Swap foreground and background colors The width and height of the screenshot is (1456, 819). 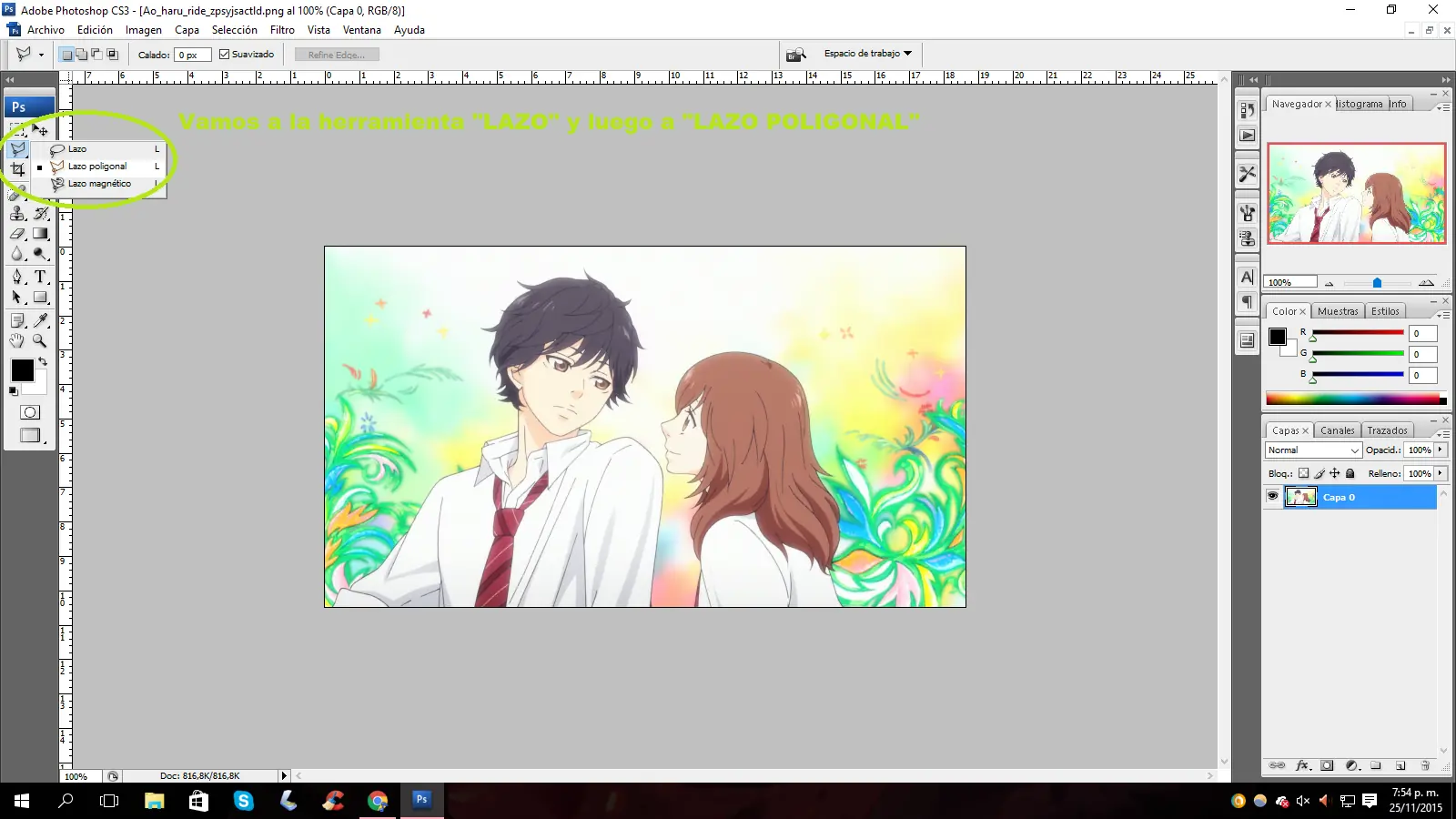tap(43, 361)
